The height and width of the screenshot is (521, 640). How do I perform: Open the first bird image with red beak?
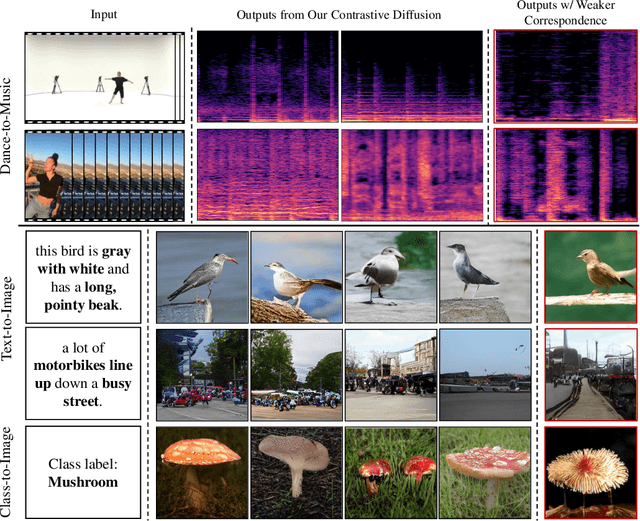click(202, 276)
